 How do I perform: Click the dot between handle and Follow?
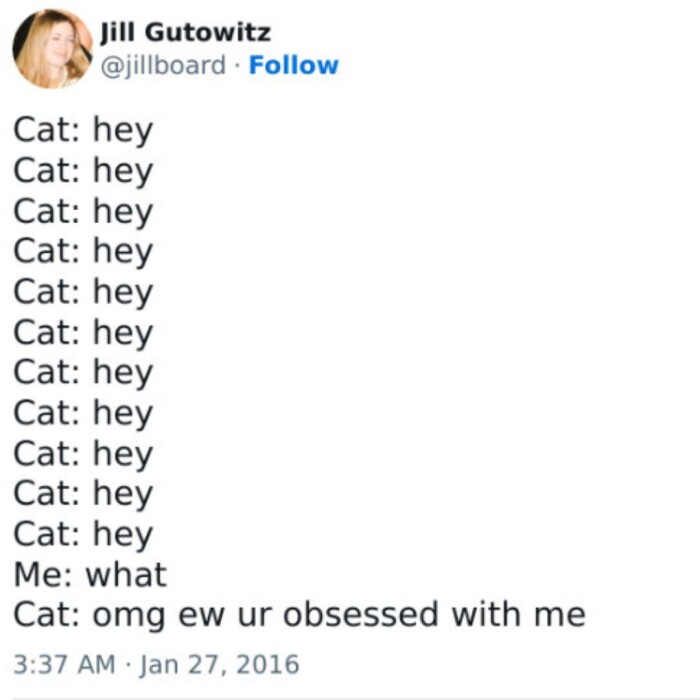[237, 66]
